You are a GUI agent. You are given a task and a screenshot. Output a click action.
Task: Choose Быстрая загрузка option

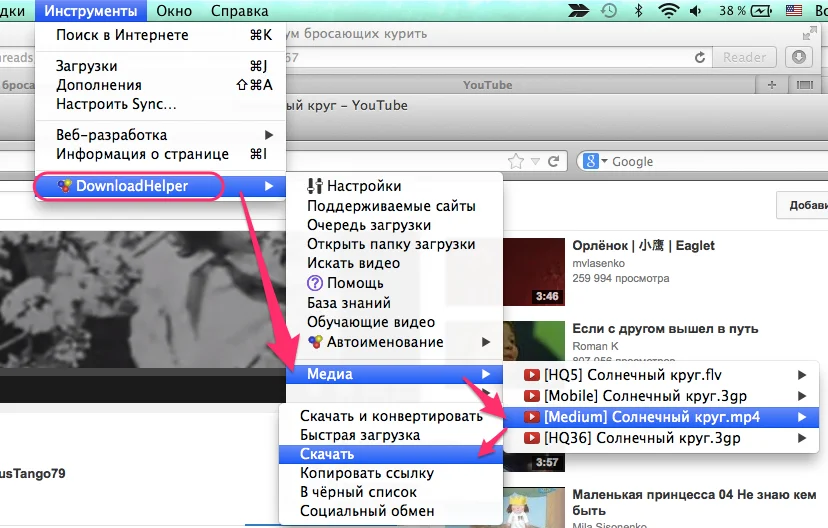tap(391, 435)
